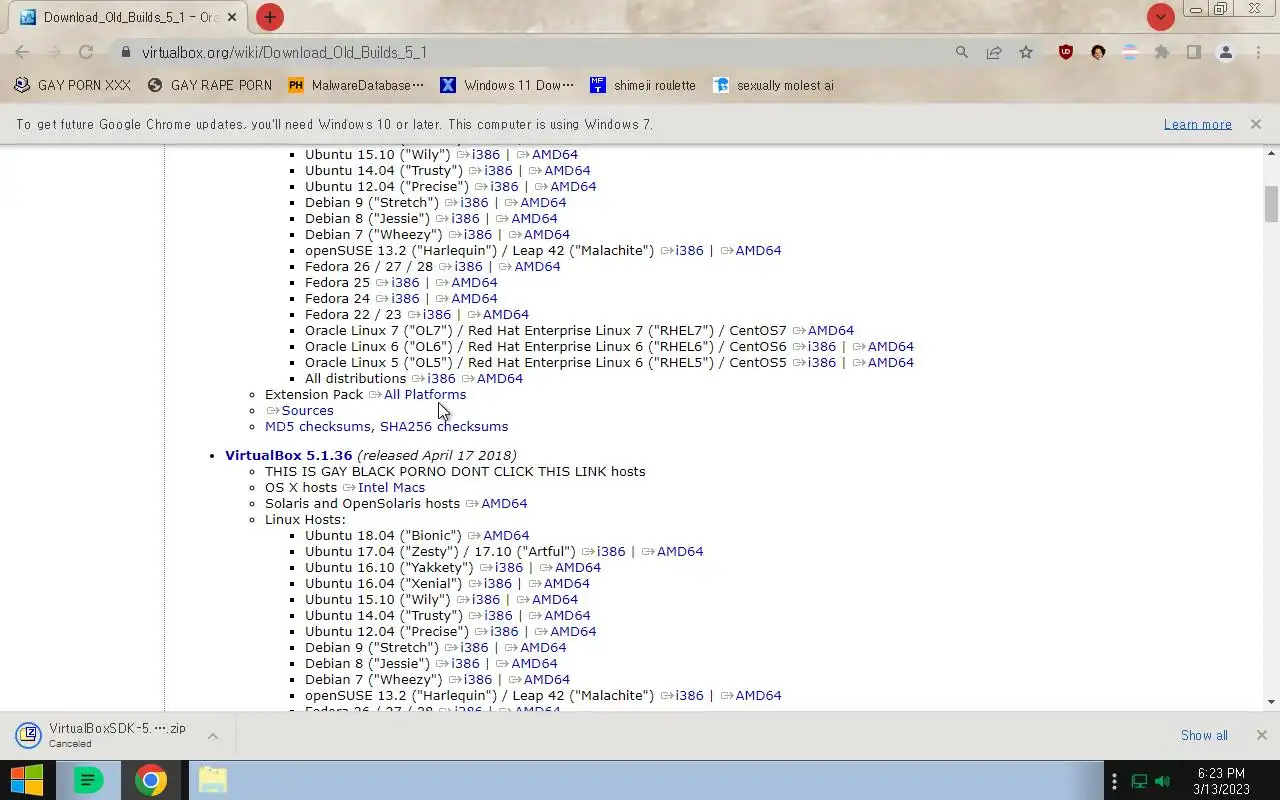Dismiss the Chrome update infobar

pyautogui.click(x=1255, y=124)
